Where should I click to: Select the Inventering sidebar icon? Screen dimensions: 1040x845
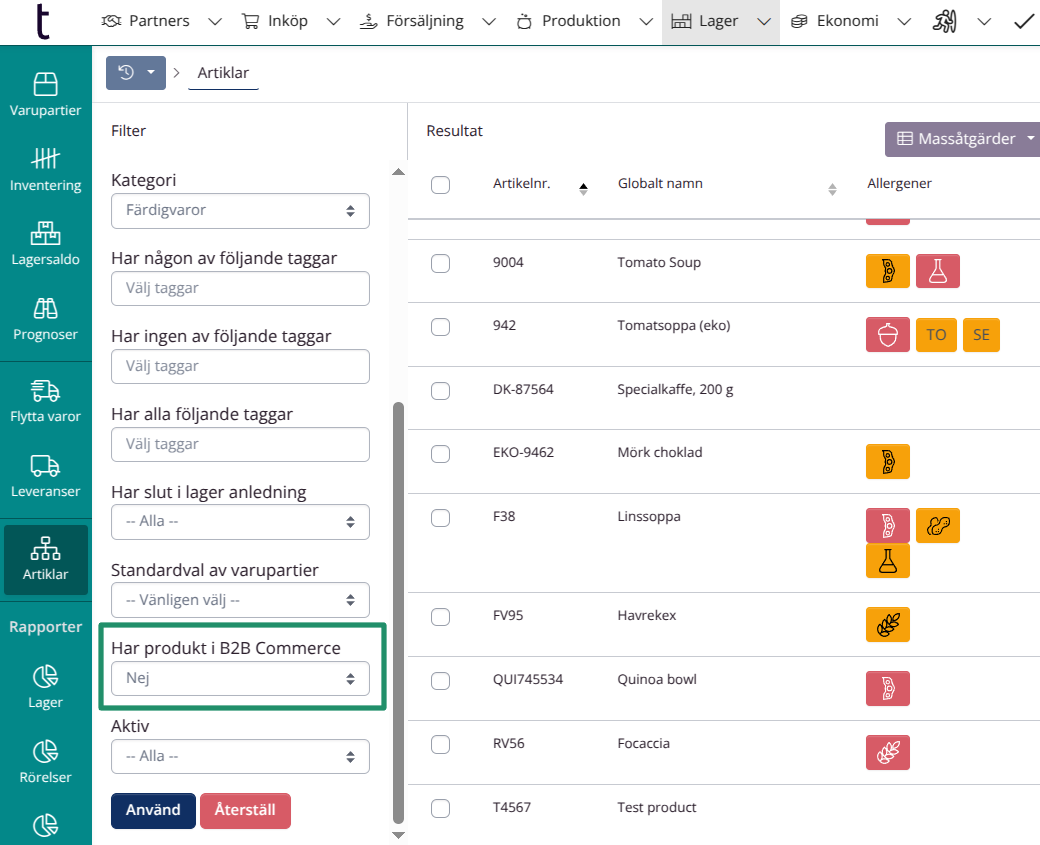45,168
